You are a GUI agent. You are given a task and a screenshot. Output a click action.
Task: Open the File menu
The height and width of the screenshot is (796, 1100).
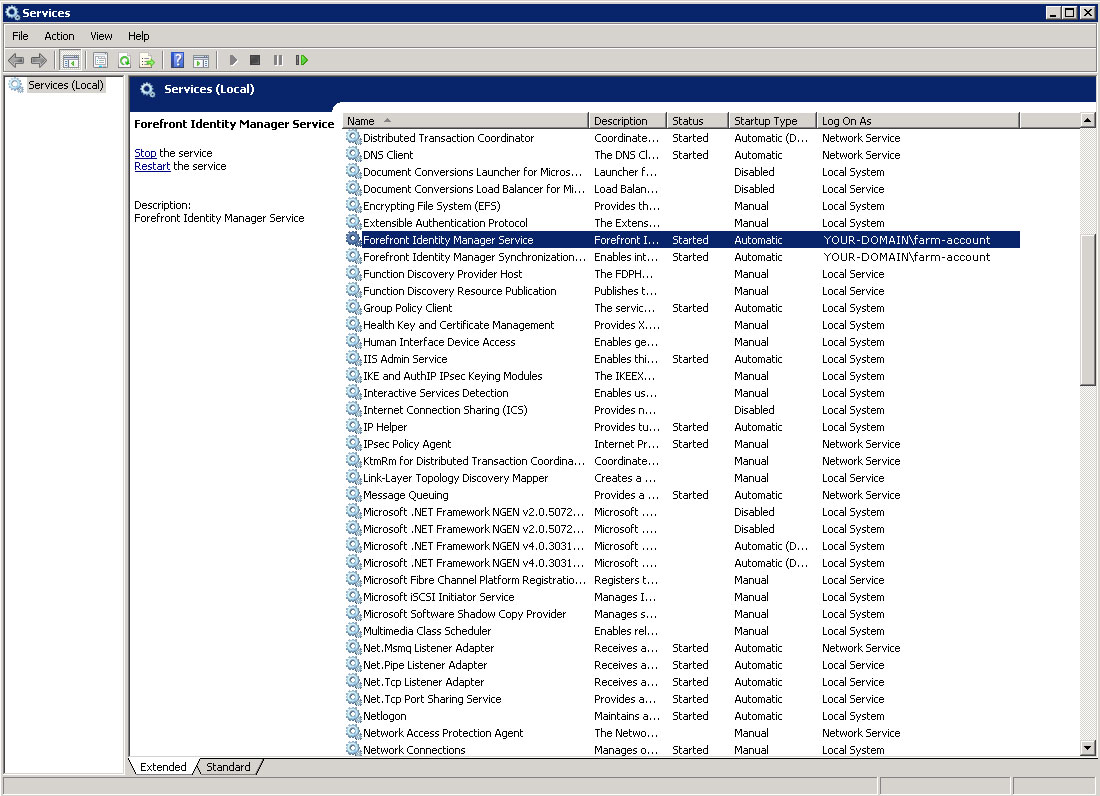[20, 36]
